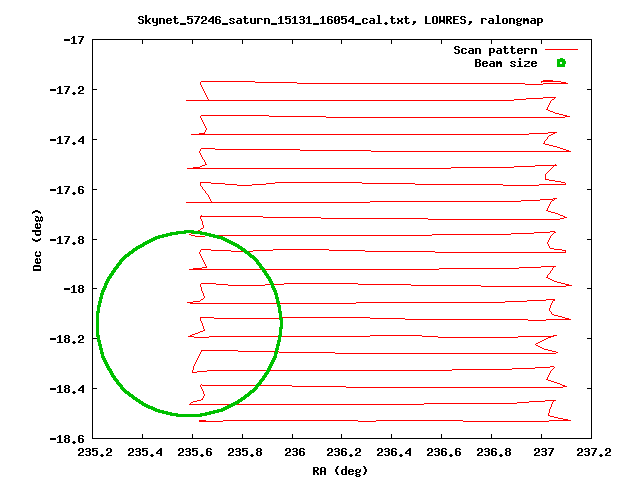Viewport: 640px width, 480px height.
Task: Click the -17.8 Dec axis tick label
Action: (x=67, y=240)
